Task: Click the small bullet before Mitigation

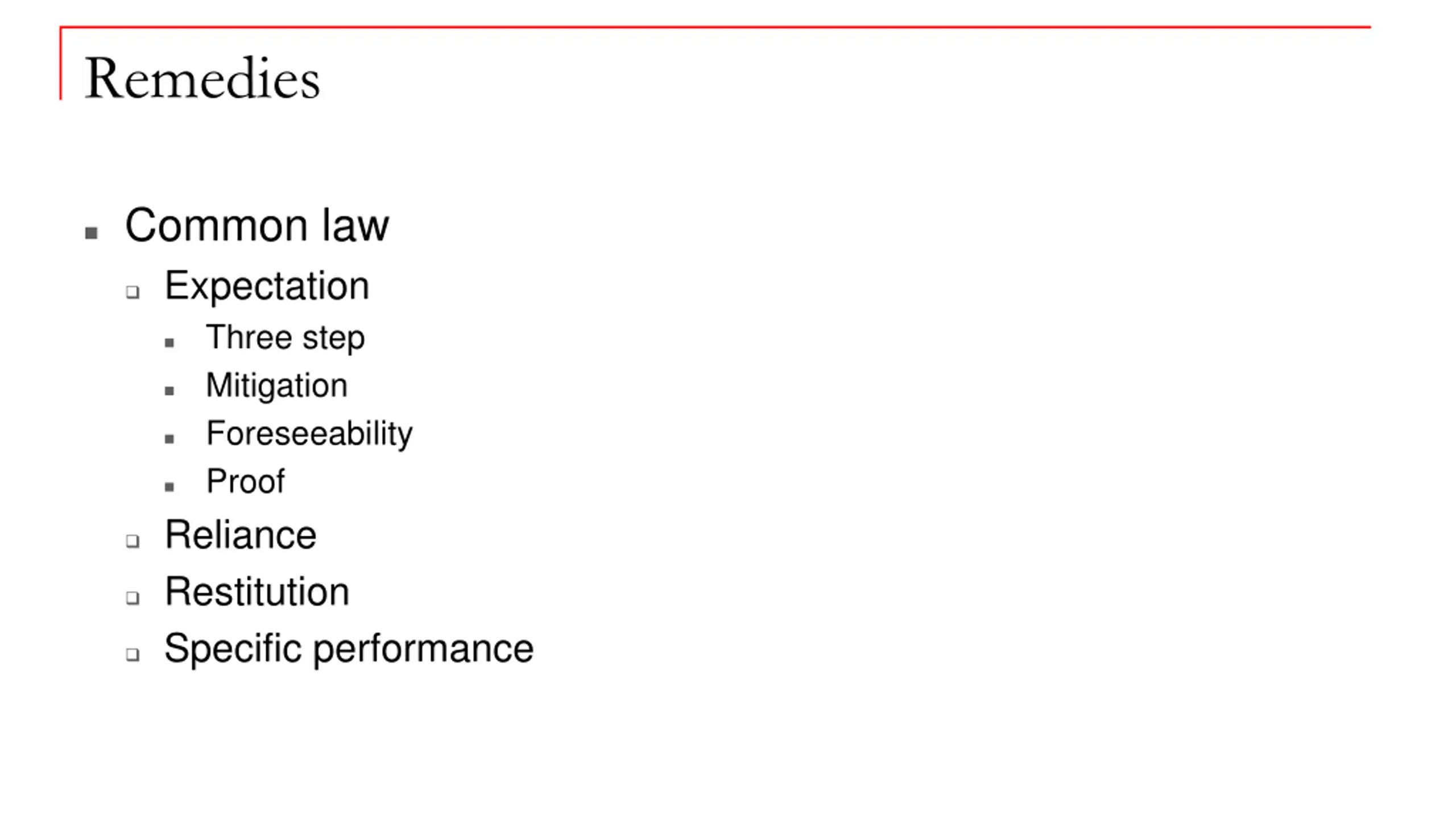Action: tap(169, 391)
